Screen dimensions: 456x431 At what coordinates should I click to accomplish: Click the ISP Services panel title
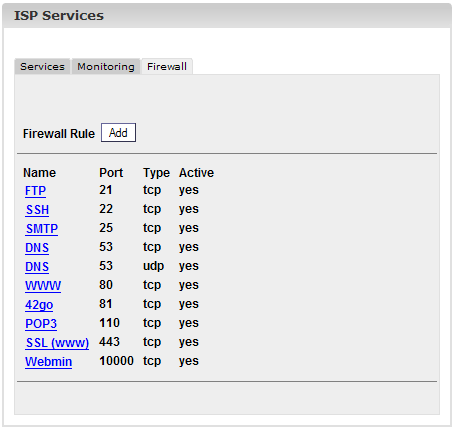tap(59, 16)
